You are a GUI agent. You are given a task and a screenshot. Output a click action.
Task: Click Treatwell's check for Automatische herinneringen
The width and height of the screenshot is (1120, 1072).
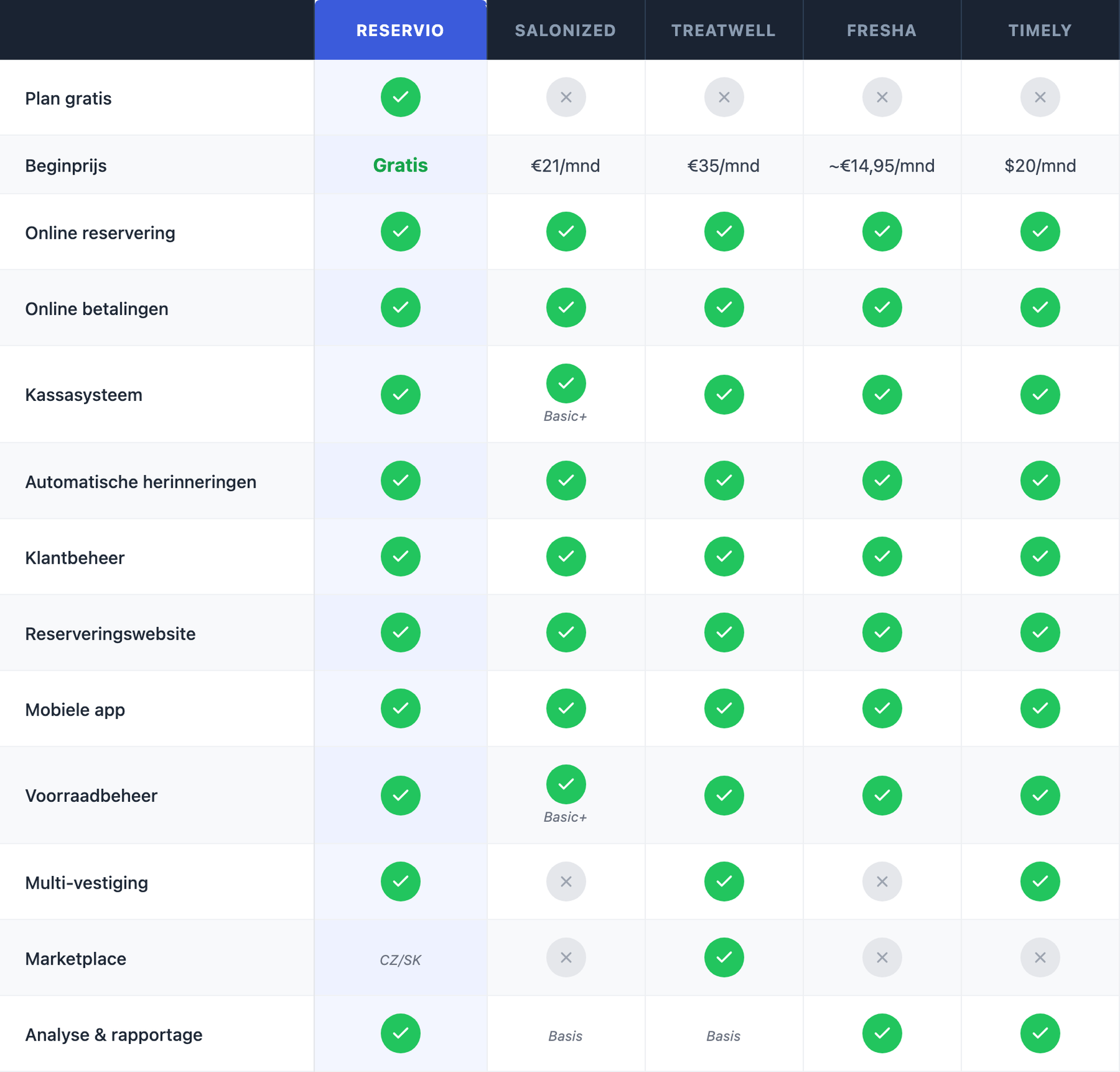point(724,480)
